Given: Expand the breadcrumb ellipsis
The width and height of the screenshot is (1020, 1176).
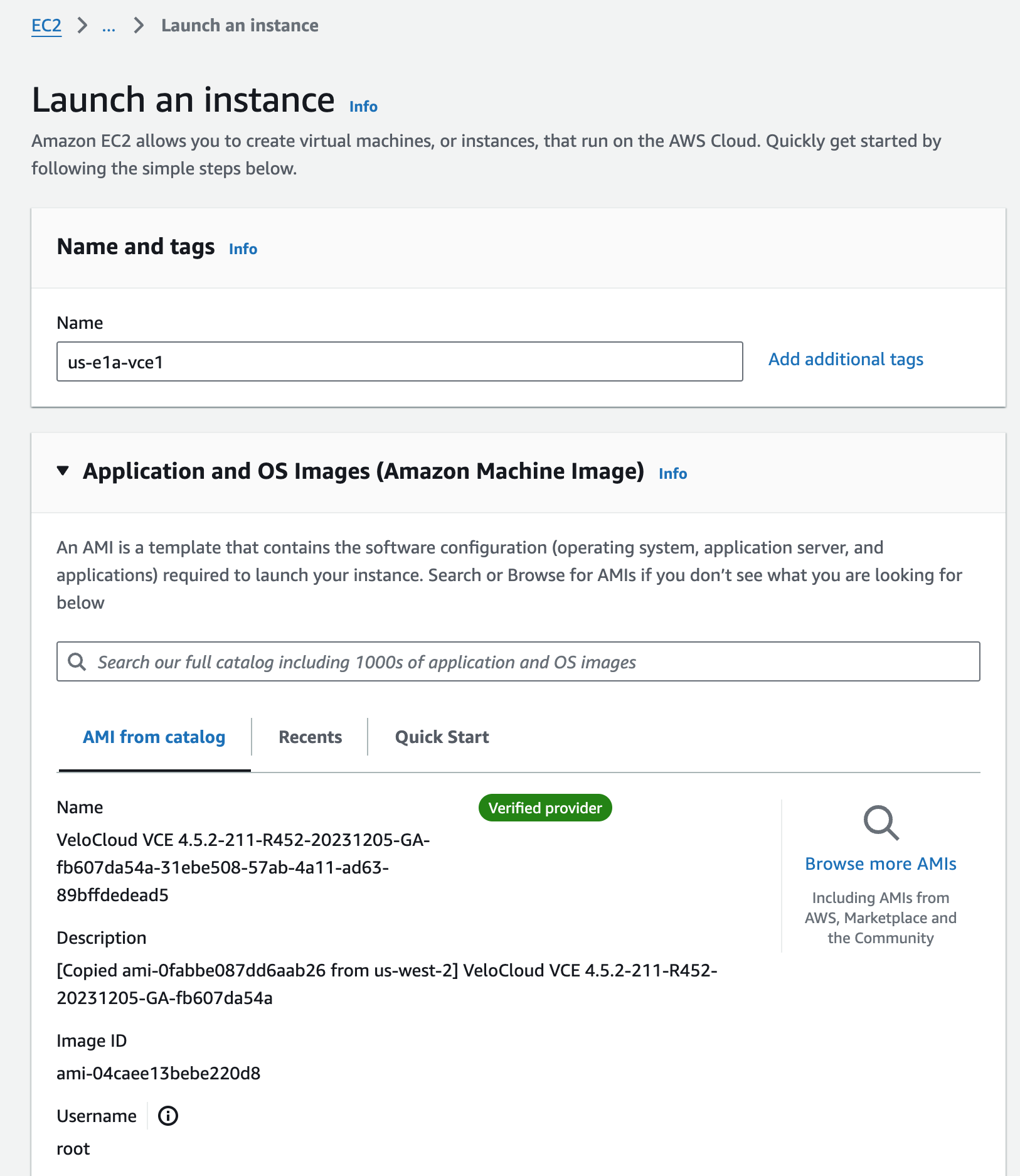Looking at the screenshot, I should (x=109, y=26).
